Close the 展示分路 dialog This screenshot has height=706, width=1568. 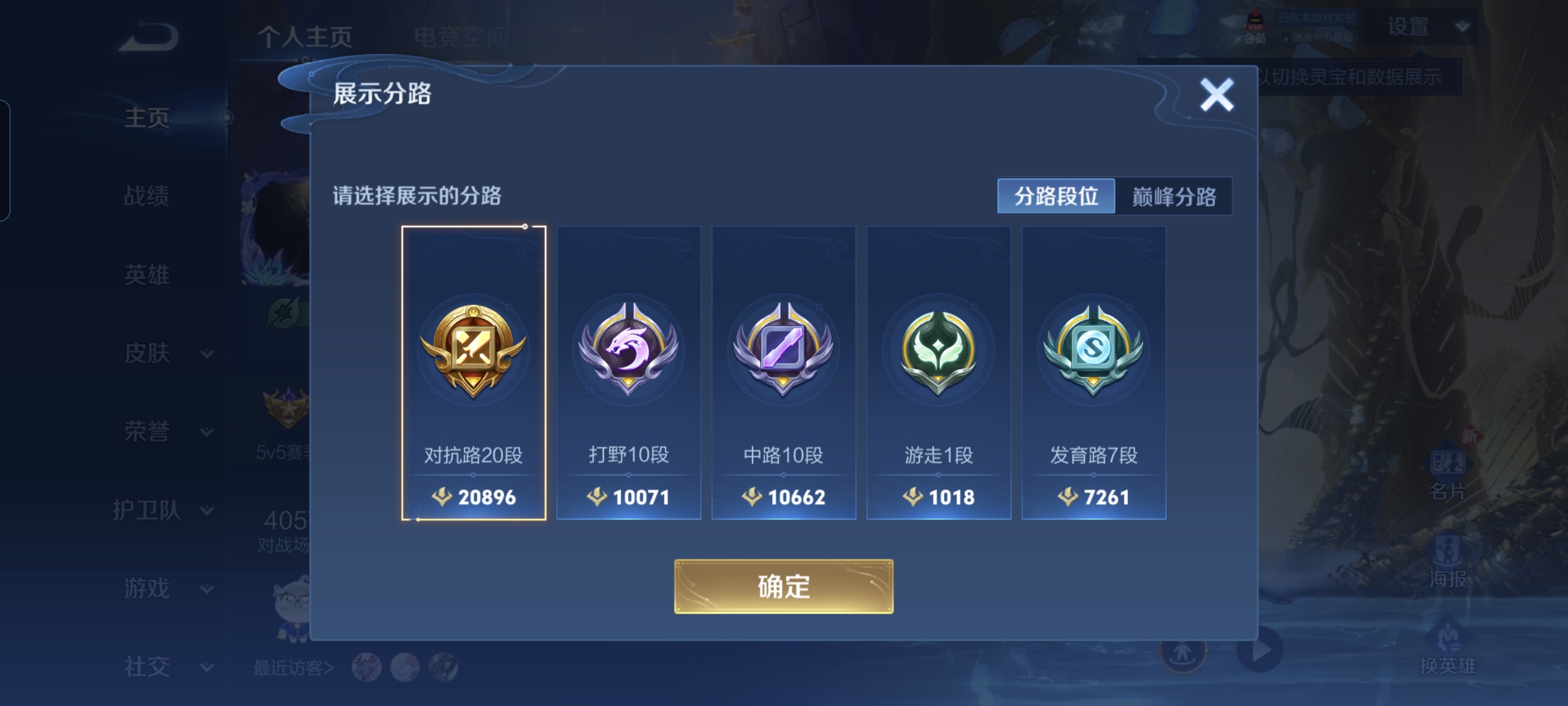point(1217,95)
